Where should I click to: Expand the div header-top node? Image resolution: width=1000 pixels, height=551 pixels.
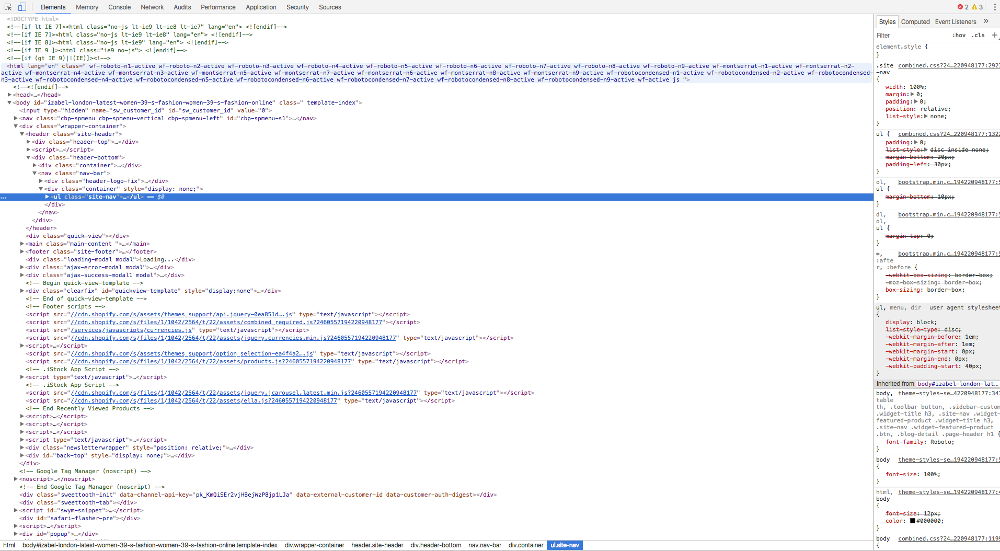(29, 142)
